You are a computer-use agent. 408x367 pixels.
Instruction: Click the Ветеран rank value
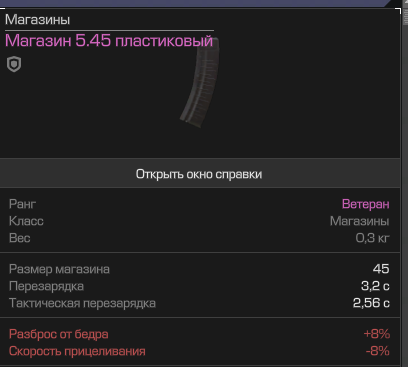366,204
